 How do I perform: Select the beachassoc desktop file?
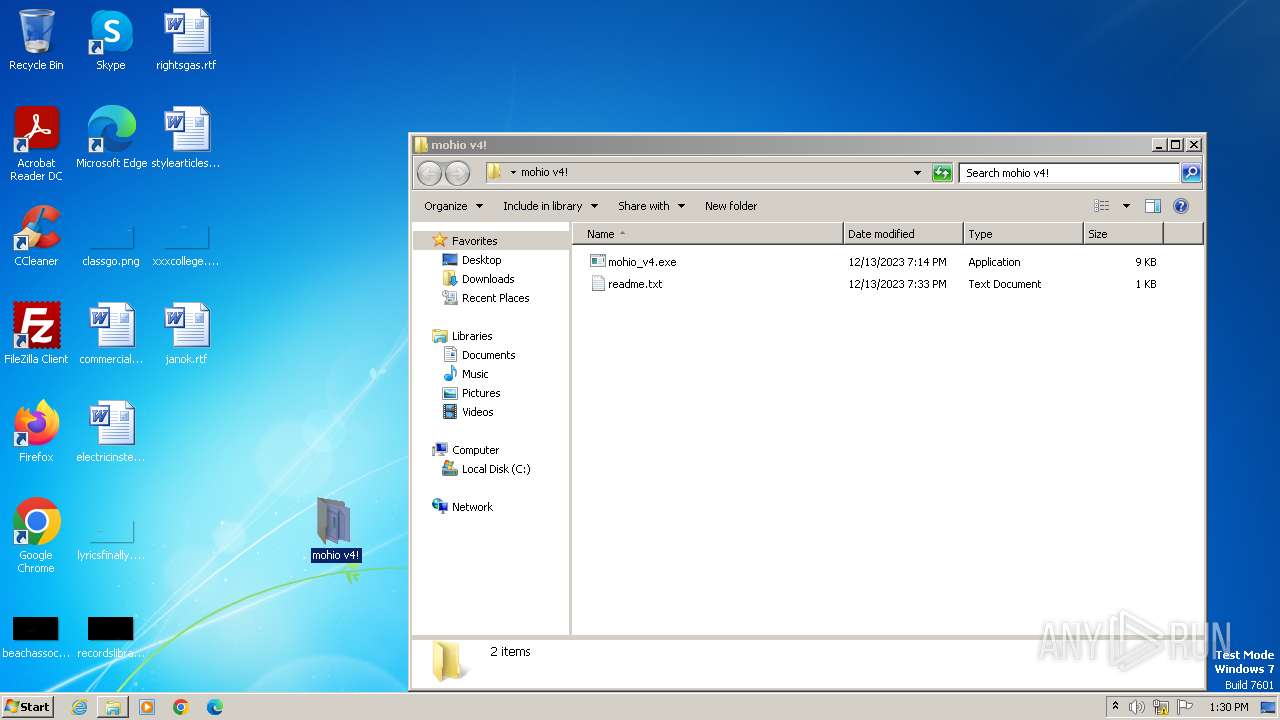pos(36,638)
